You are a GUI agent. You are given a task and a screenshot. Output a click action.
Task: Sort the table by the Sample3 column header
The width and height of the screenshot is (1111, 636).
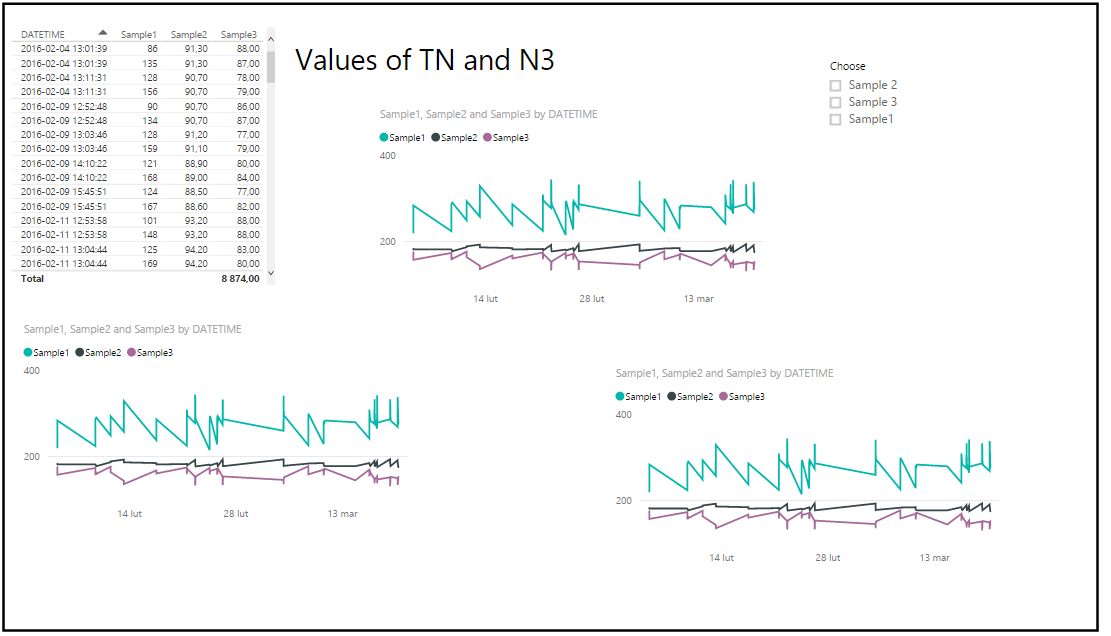point(239,34)
